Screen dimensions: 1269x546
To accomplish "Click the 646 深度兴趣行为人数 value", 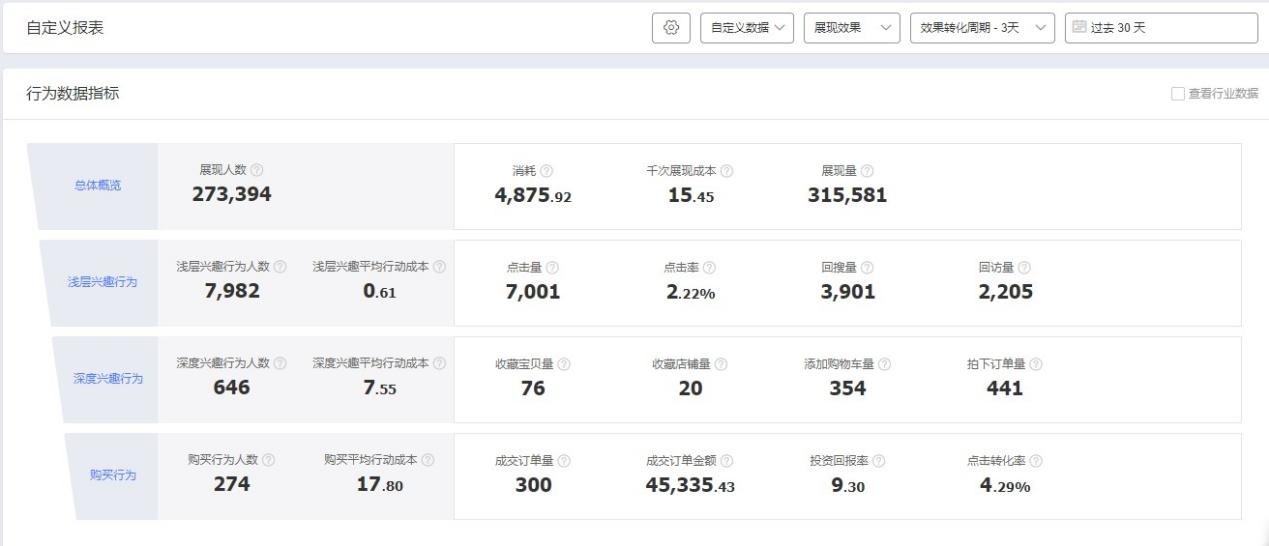I will (231, 388).
